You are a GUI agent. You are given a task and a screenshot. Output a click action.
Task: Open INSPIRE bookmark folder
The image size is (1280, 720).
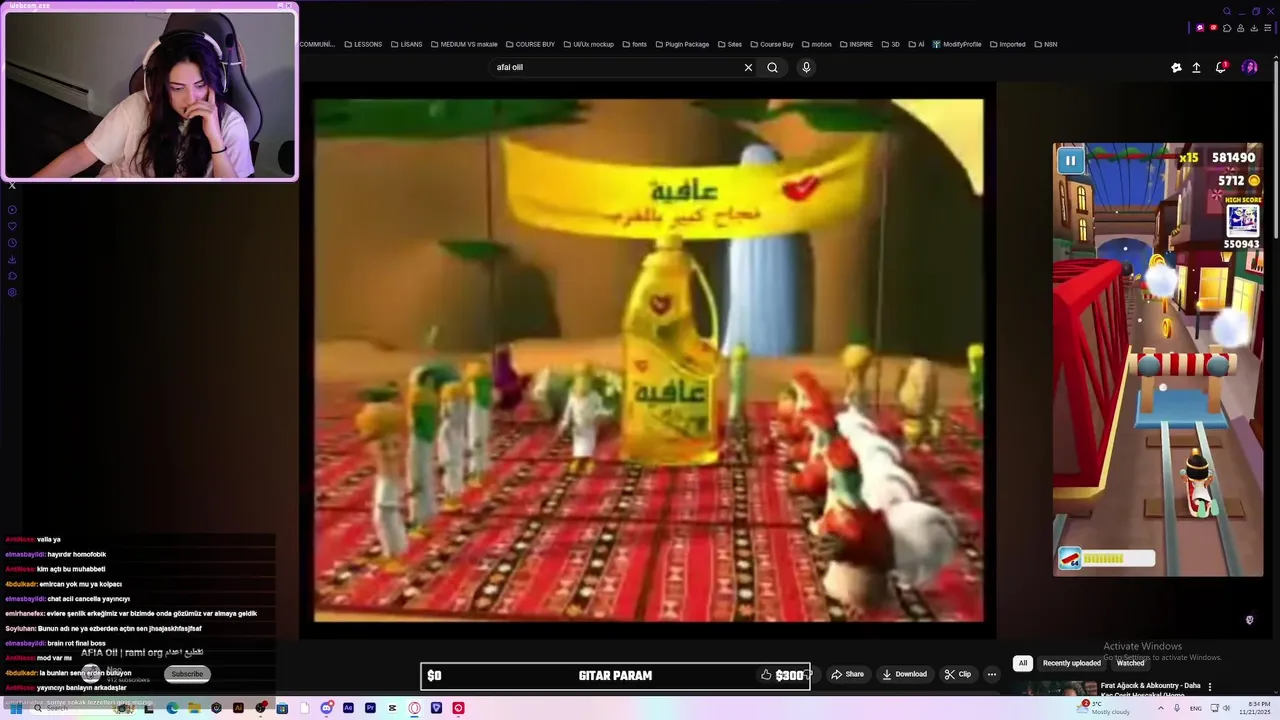coord(856,44)
